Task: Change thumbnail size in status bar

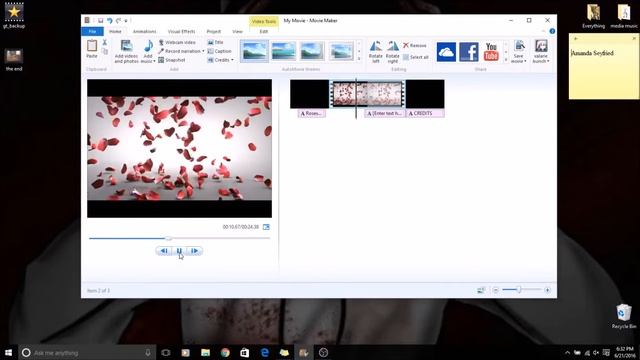Action: point(481,290)
